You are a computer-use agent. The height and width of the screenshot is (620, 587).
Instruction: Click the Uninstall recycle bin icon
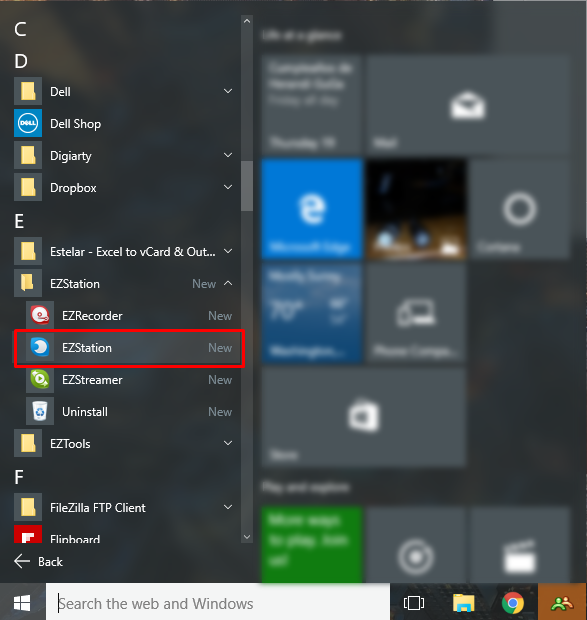click(x=40, y=412)
